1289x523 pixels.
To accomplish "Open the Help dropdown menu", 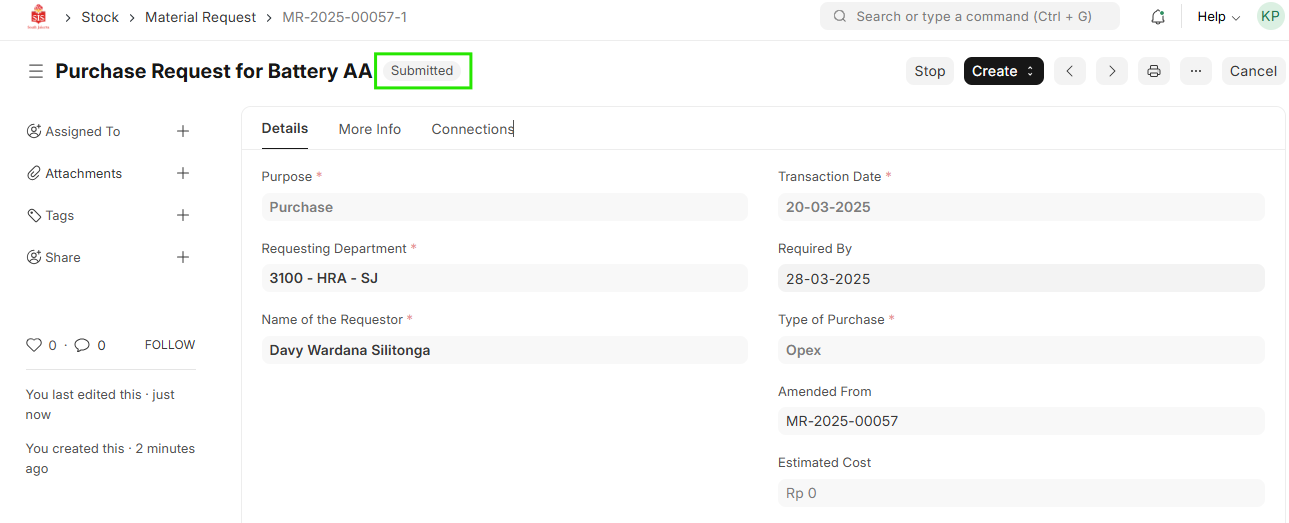I will point(1218,17).
